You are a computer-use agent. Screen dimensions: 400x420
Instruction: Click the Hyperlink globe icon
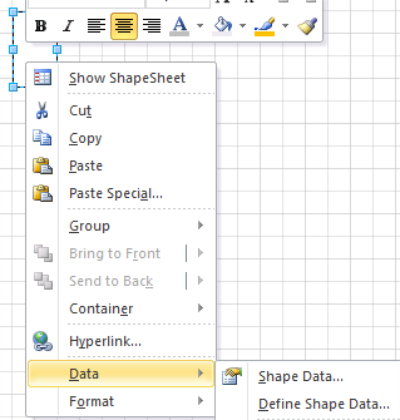pos(42,341)
